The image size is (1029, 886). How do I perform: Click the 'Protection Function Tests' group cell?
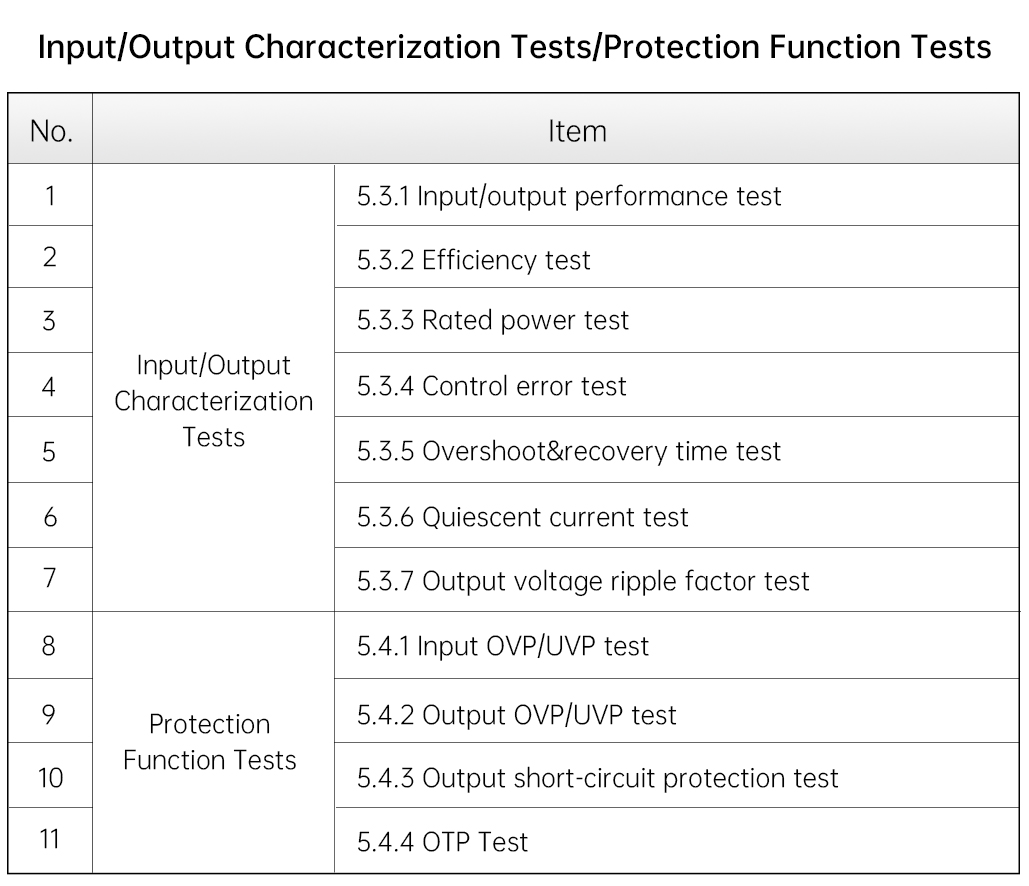pyautogui.click(x=210, y=742)
